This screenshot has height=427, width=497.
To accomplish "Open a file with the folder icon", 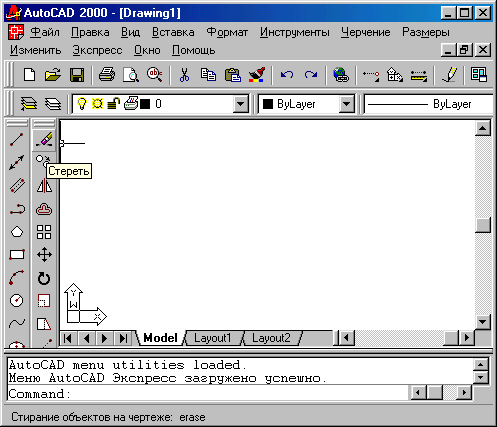I will 53,75.
